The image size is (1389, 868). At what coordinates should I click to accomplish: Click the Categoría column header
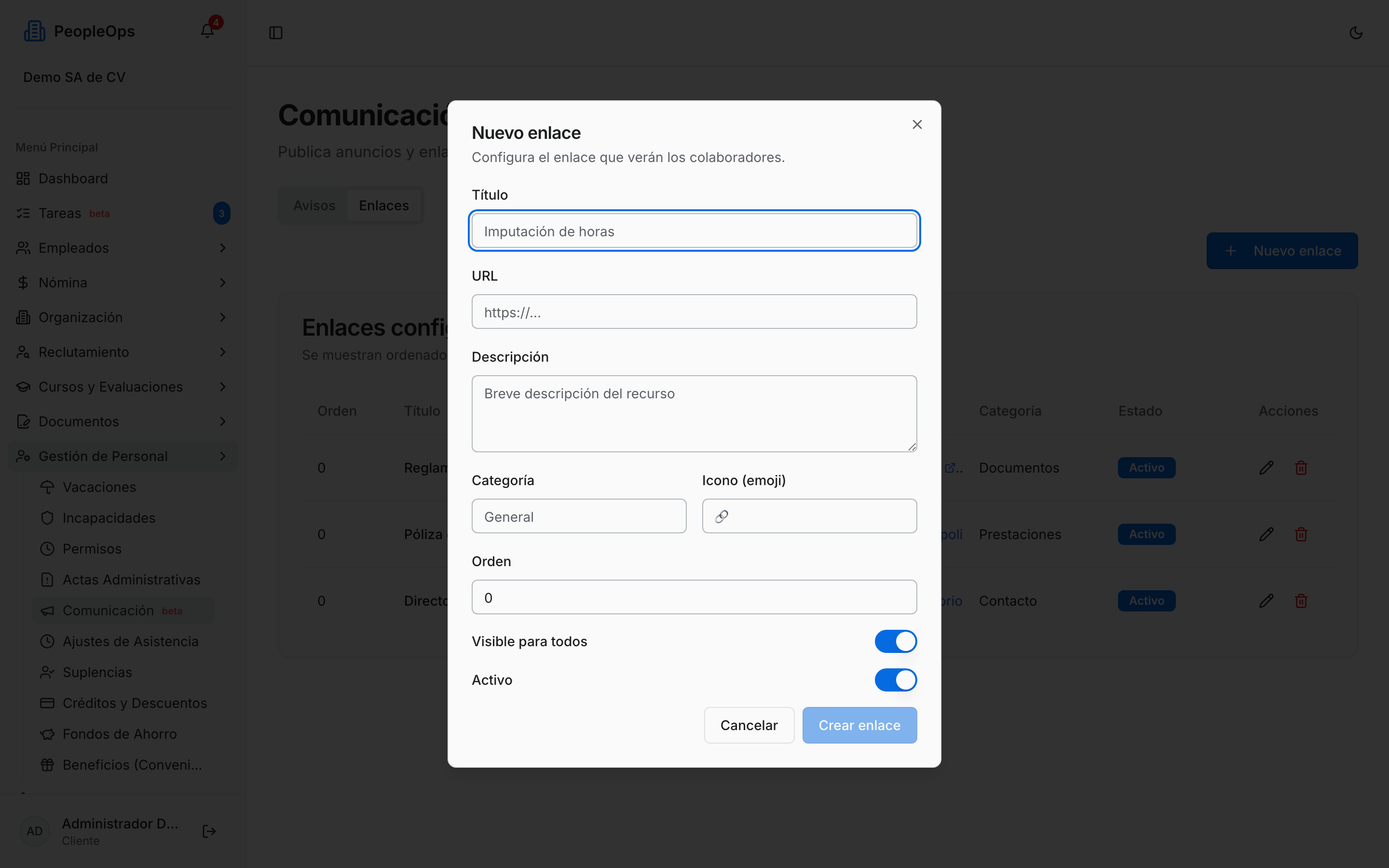point(1009,411)
